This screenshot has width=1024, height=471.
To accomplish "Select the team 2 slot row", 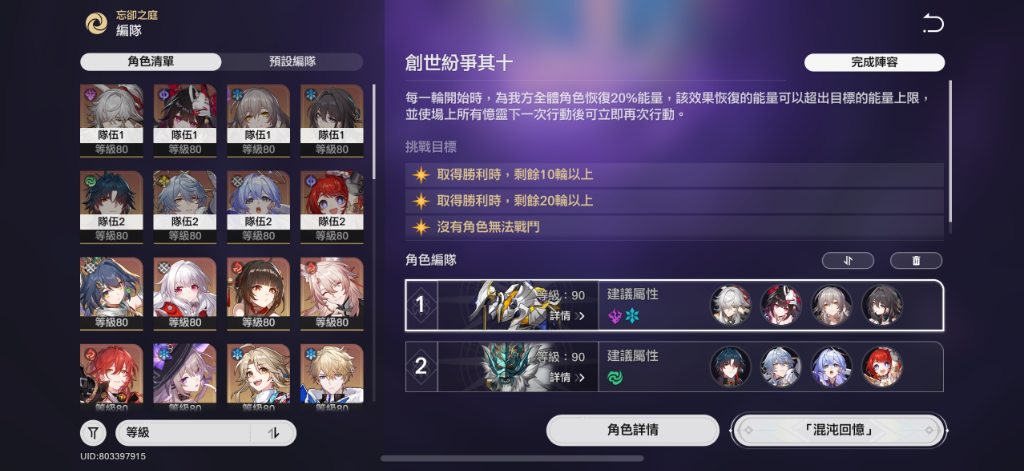I will (674, 366).
